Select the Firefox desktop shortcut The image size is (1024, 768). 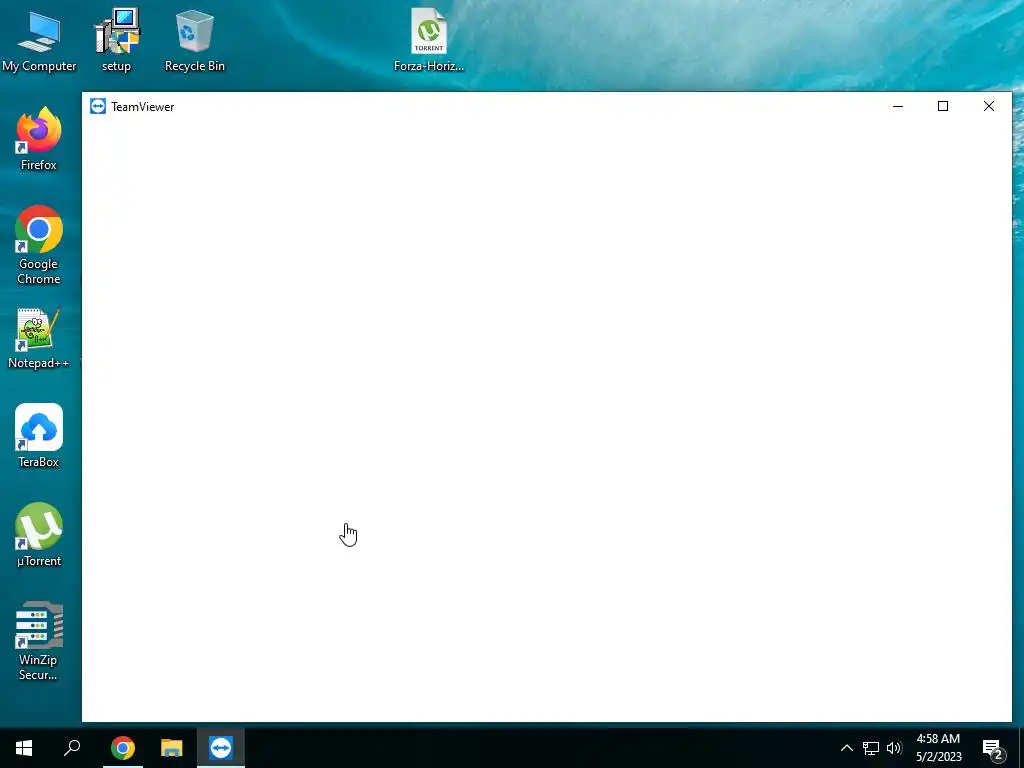coord(39,139)
